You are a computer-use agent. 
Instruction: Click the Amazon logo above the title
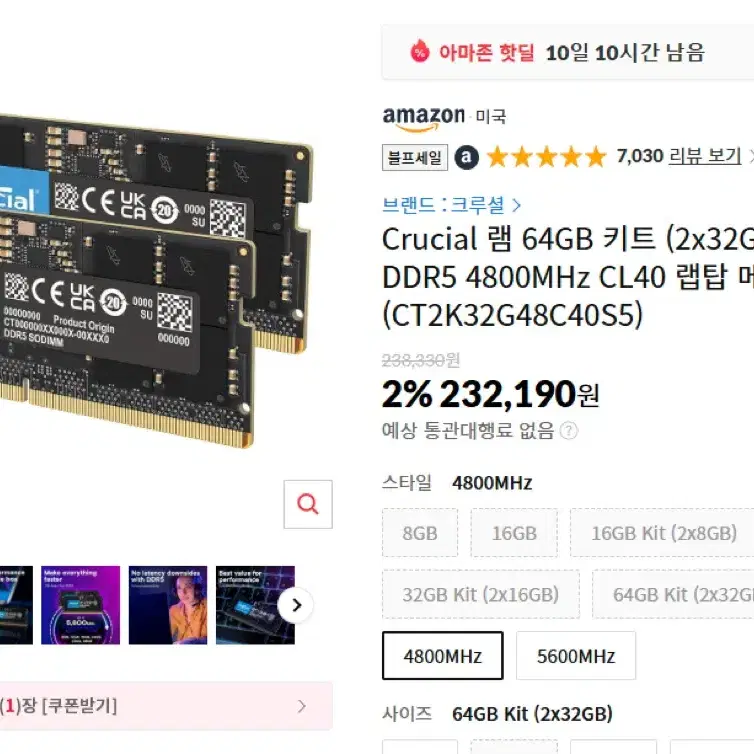[x=424, y=118]
